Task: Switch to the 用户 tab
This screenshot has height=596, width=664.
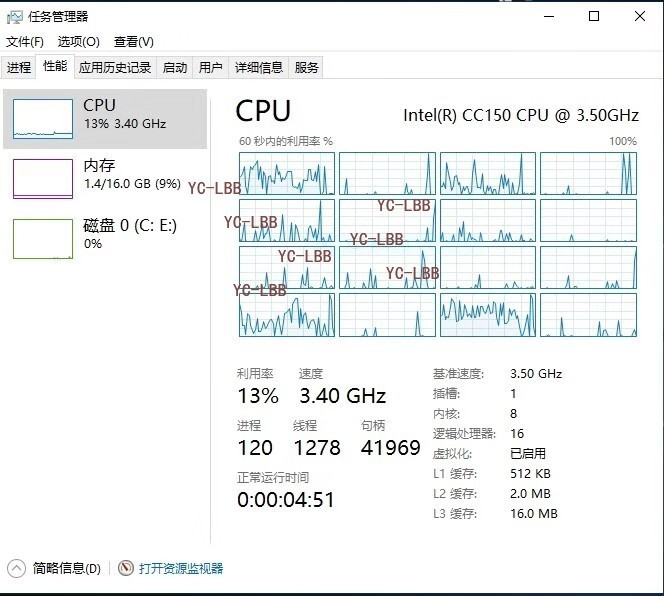Action: (211, 68)
